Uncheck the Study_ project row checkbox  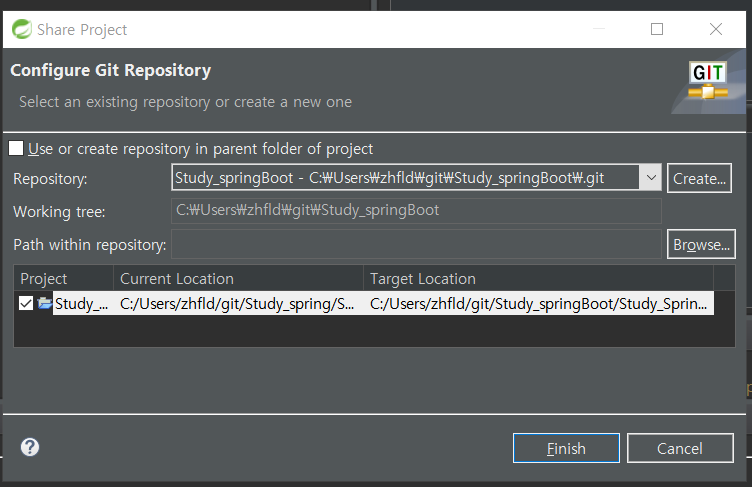tap(26, 303)
